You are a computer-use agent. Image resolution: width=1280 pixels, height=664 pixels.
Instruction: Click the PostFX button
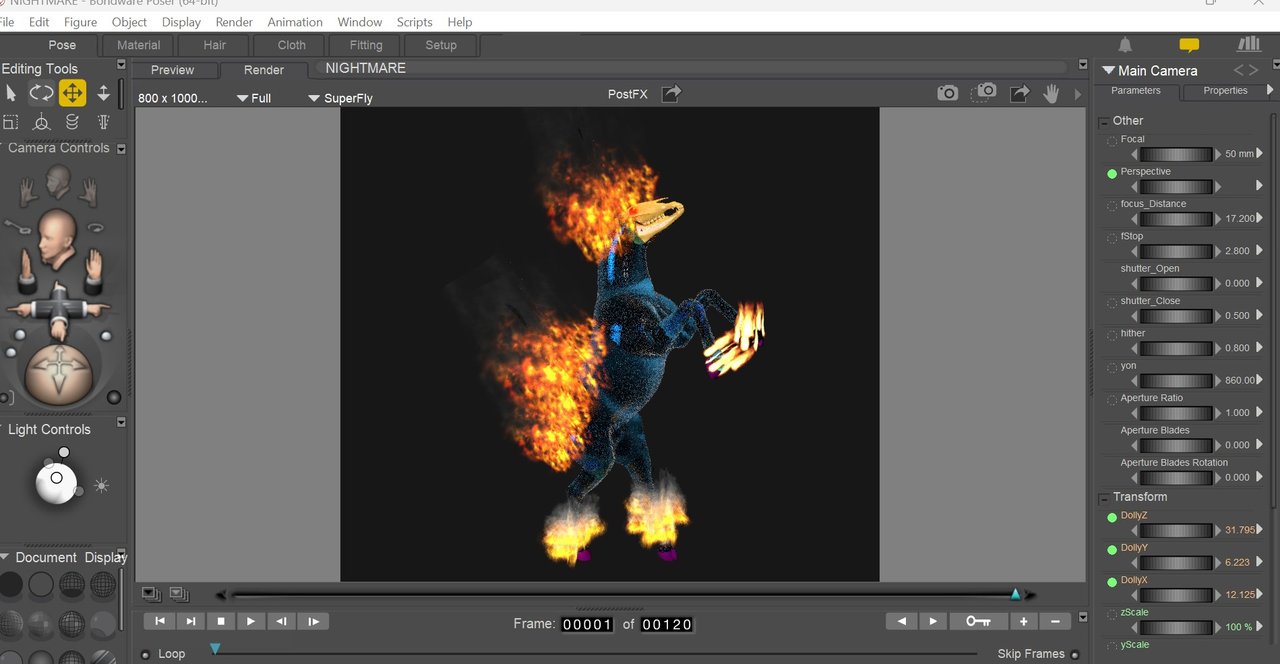point(628,94)
